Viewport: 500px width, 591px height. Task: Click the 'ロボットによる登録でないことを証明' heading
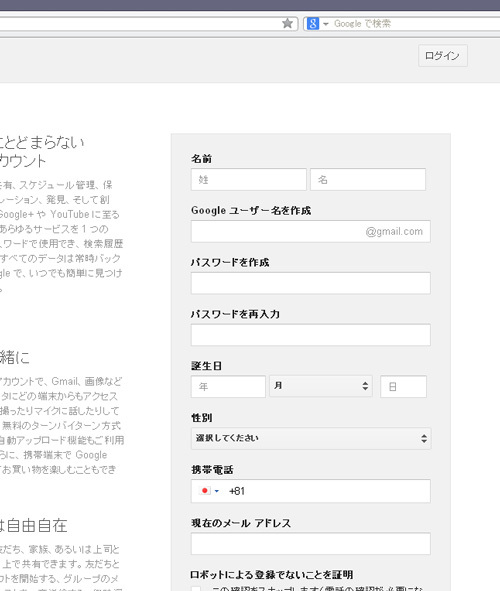(x=272, y=575)
